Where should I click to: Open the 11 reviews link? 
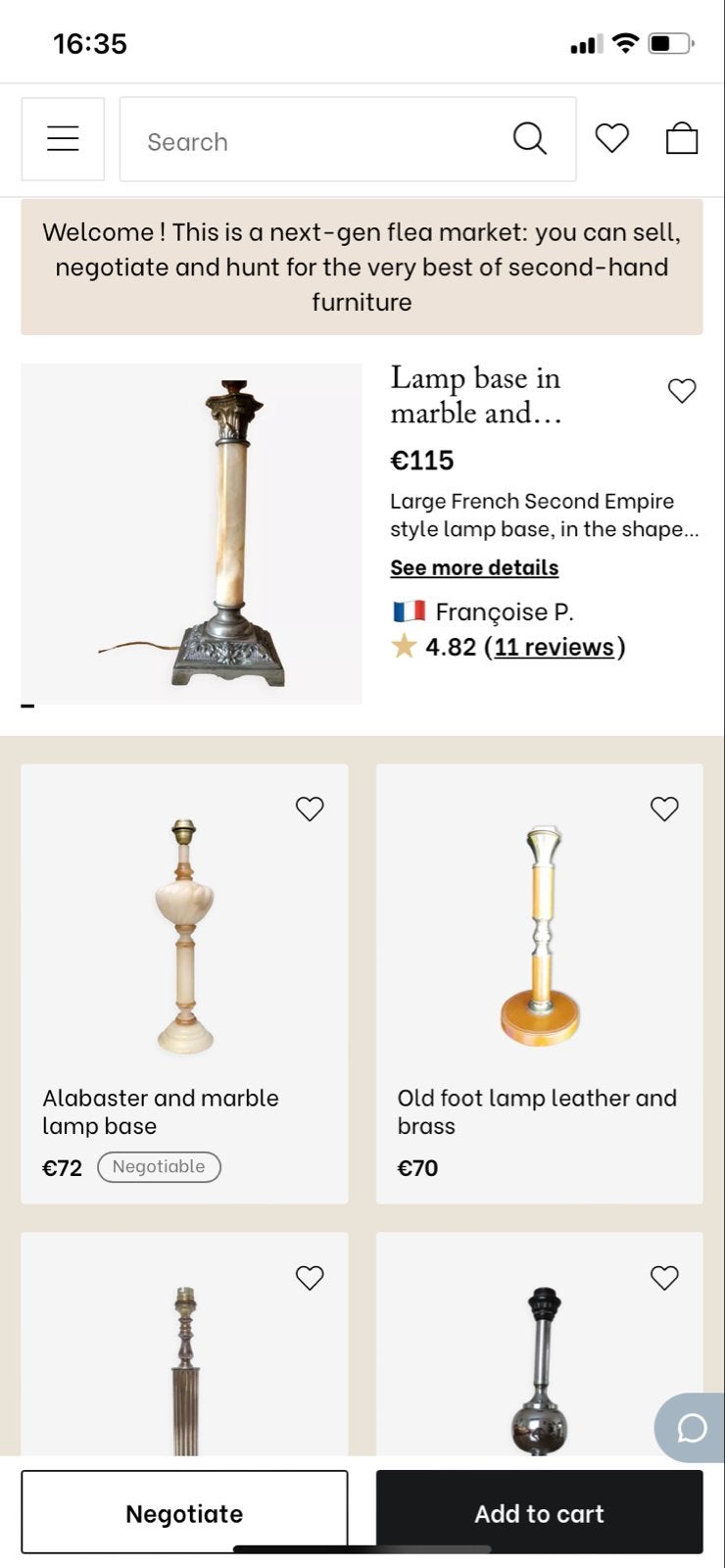pos(555,647)
